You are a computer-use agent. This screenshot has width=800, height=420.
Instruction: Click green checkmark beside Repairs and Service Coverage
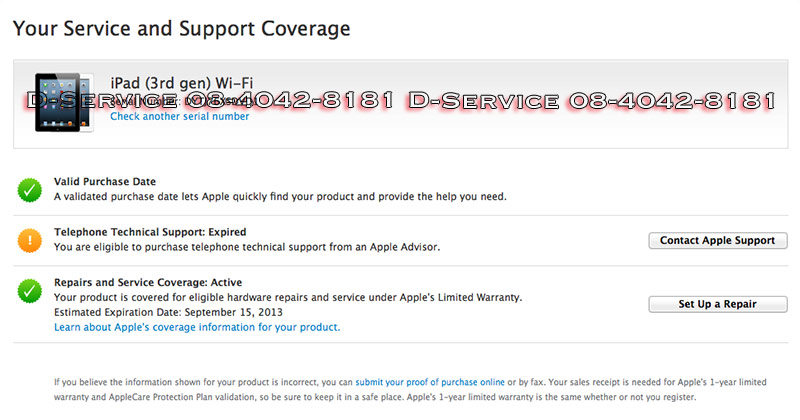pyautogui.click(x=30, y=291)
